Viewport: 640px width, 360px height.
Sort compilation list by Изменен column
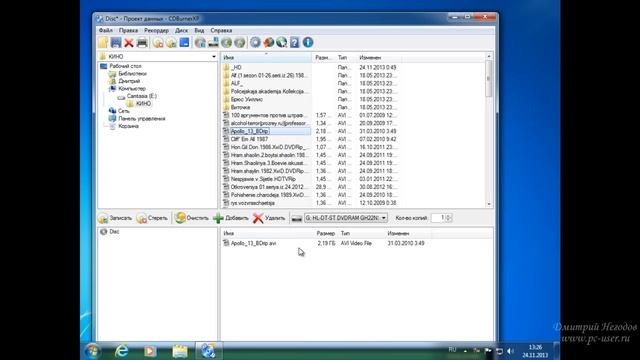tap(408, 233)
